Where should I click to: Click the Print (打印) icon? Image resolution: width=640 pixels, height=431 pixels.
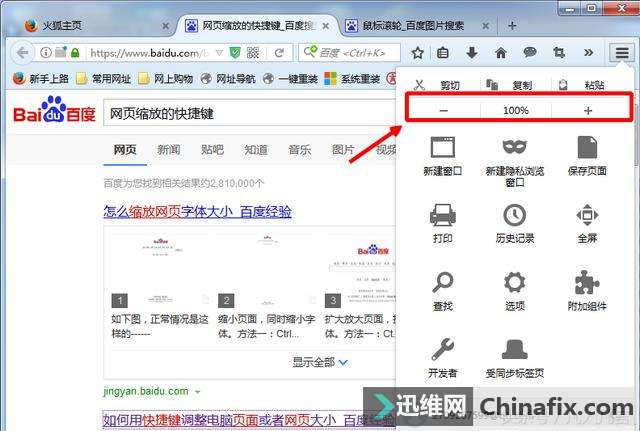click(442, 215)
